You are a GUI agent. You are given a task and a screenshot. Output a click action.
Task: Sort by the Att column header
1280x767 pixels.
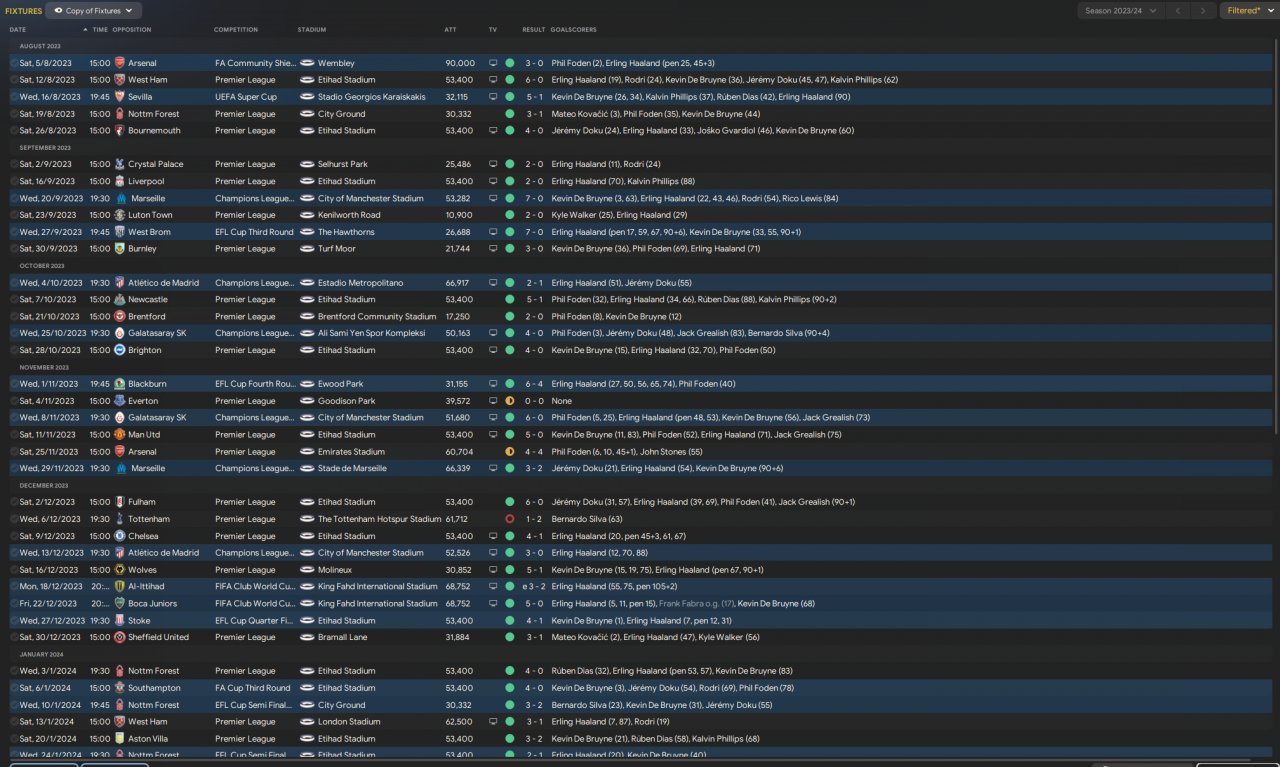[450, 30]
